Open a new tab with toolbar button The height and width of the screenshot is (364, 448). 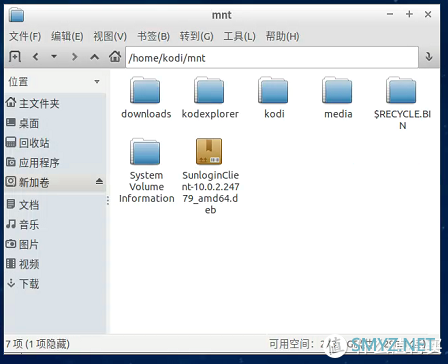(x=15, y=57)
